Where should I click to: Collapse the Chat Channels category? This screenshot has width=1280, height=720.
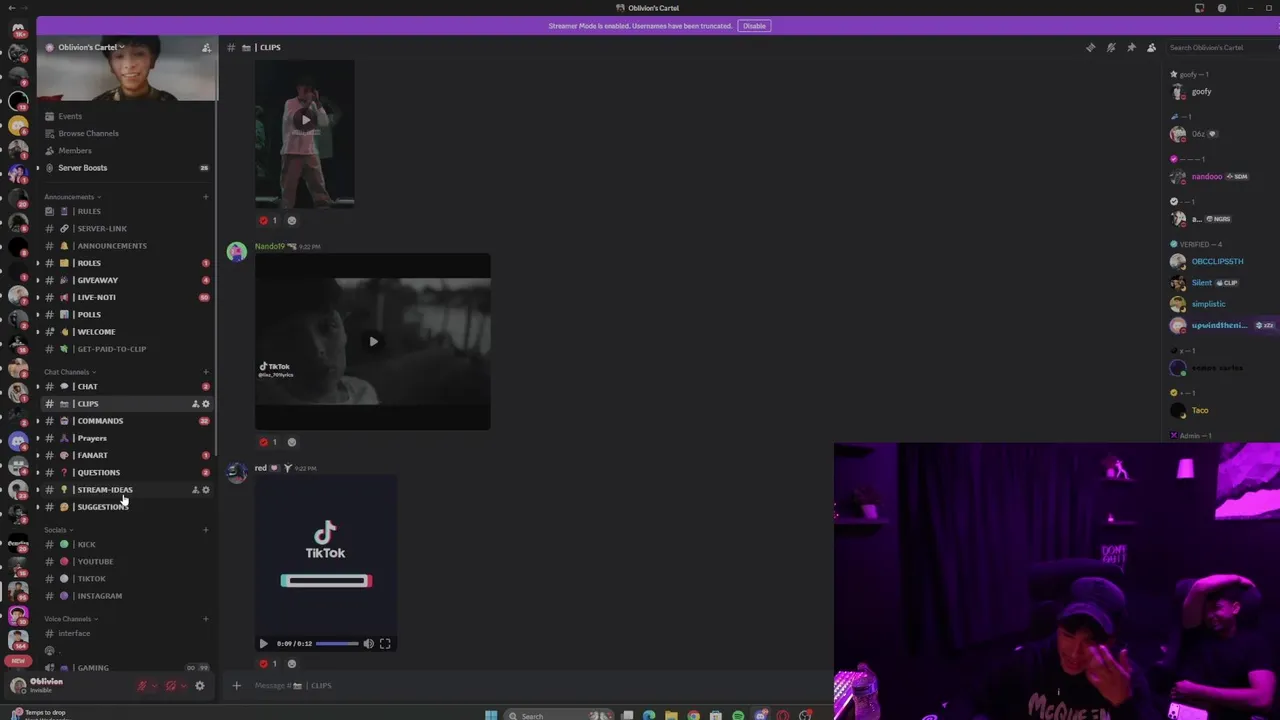tap(69, 372)
